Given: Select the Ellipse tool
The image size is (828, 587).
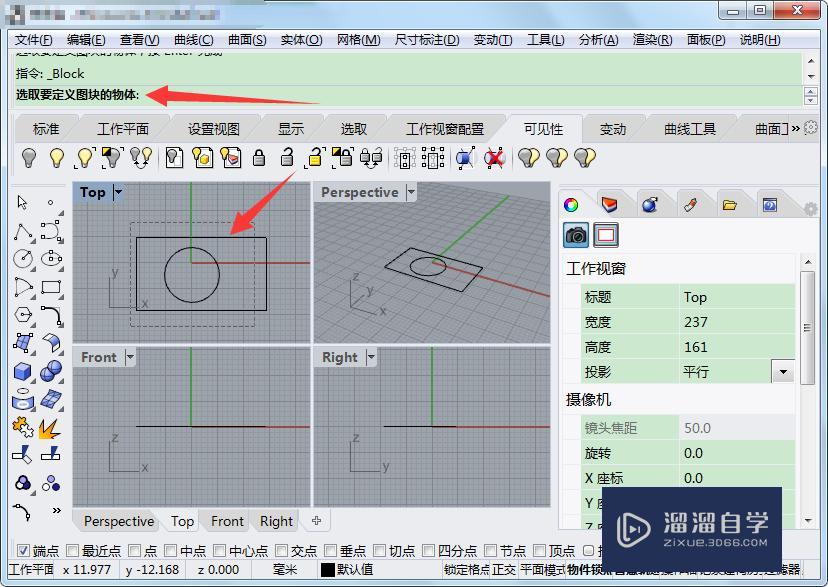Looking at the screenshot, I should point(51,258).
